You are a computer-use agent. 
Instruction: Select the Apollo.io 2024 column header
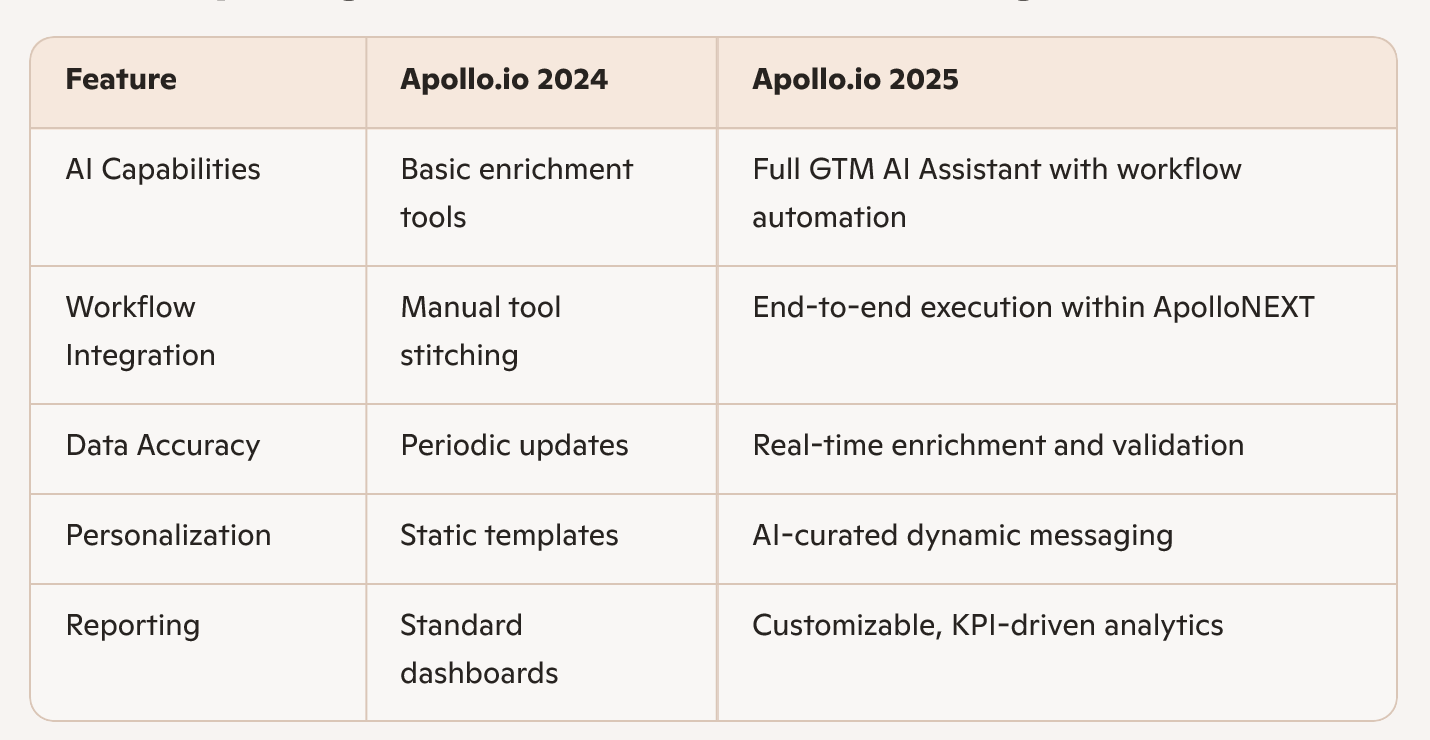click(x=504, y=79)
